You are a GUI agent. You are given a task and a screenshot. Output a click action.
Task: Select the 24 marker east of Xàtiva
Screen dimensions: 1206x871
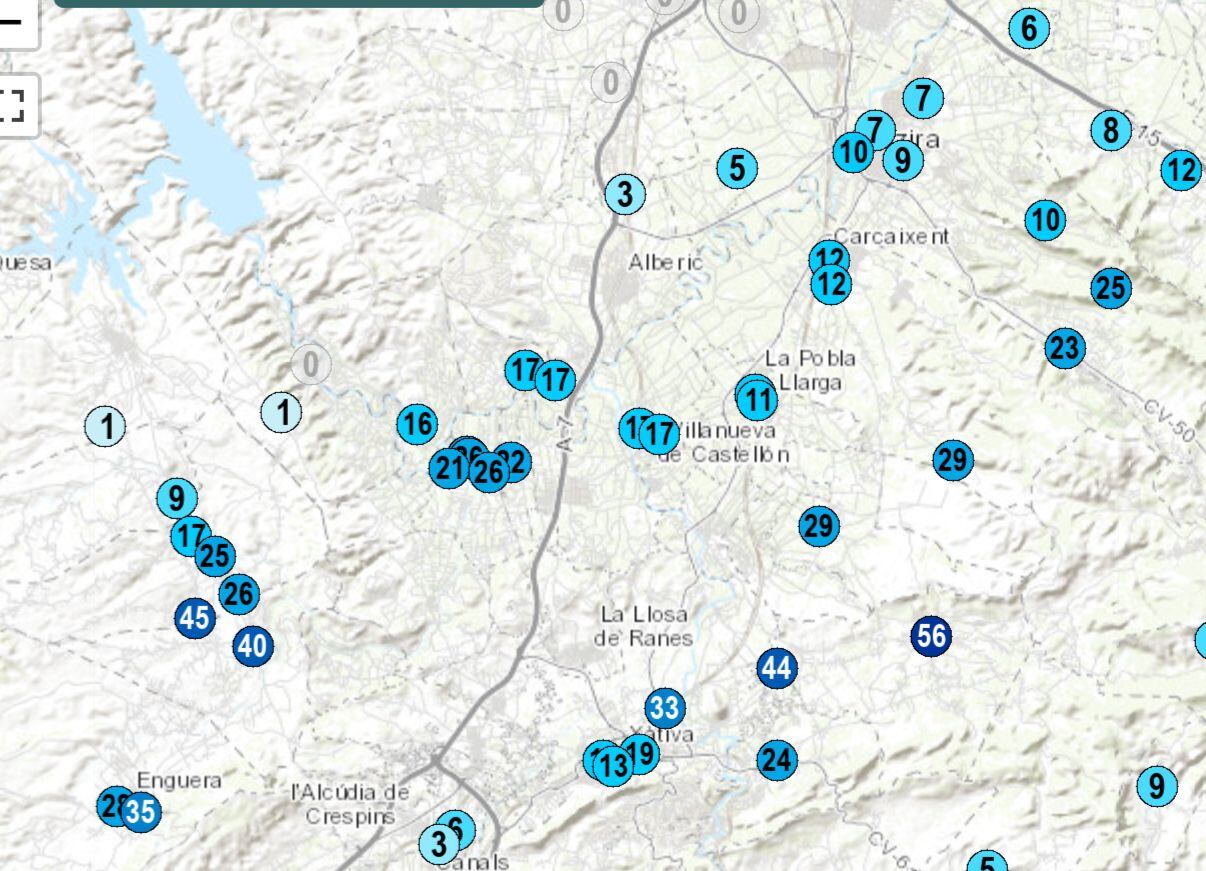(x=776, y=761)
